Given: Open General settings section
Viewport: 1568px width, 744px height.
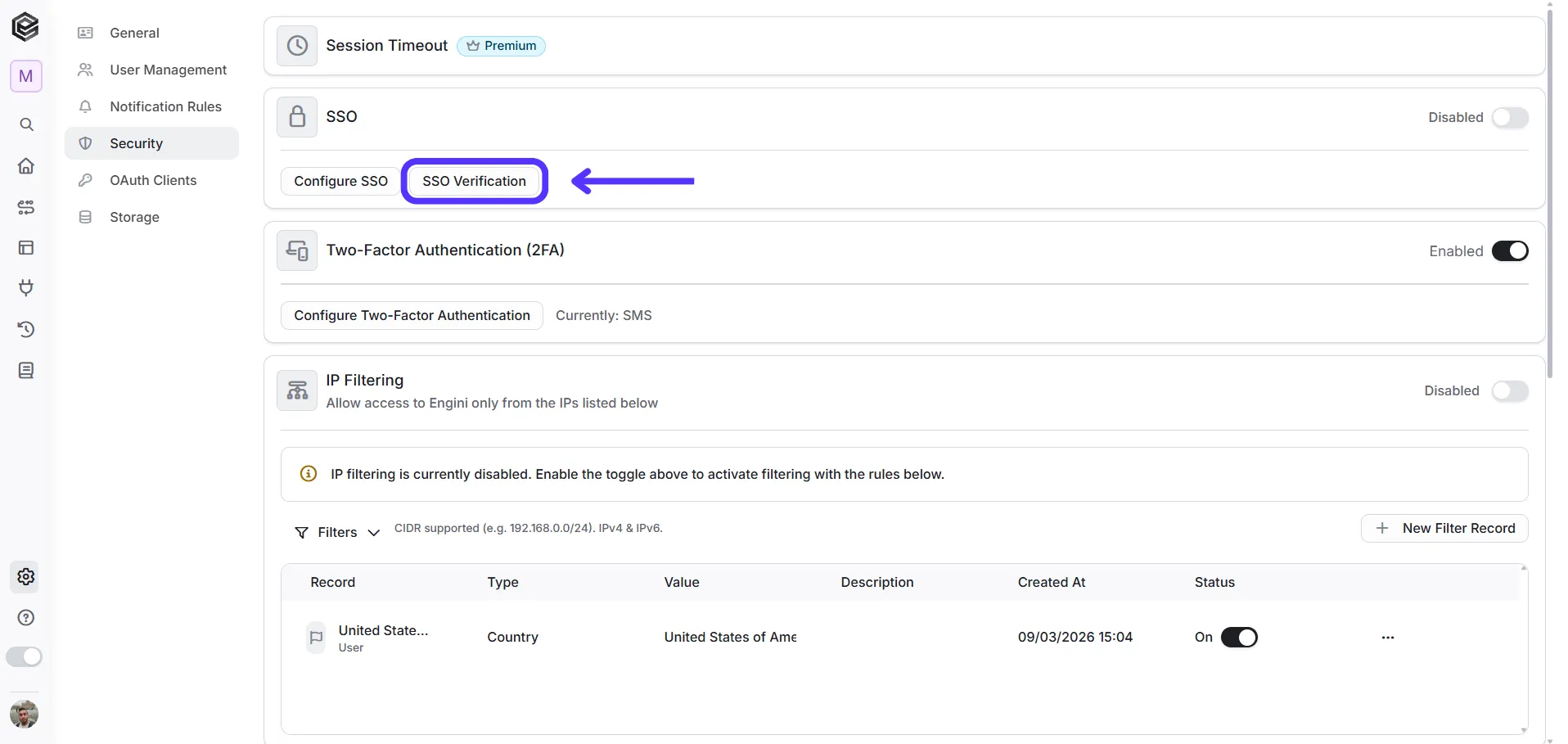Looking at the screenshot, I should click(152, 33).
